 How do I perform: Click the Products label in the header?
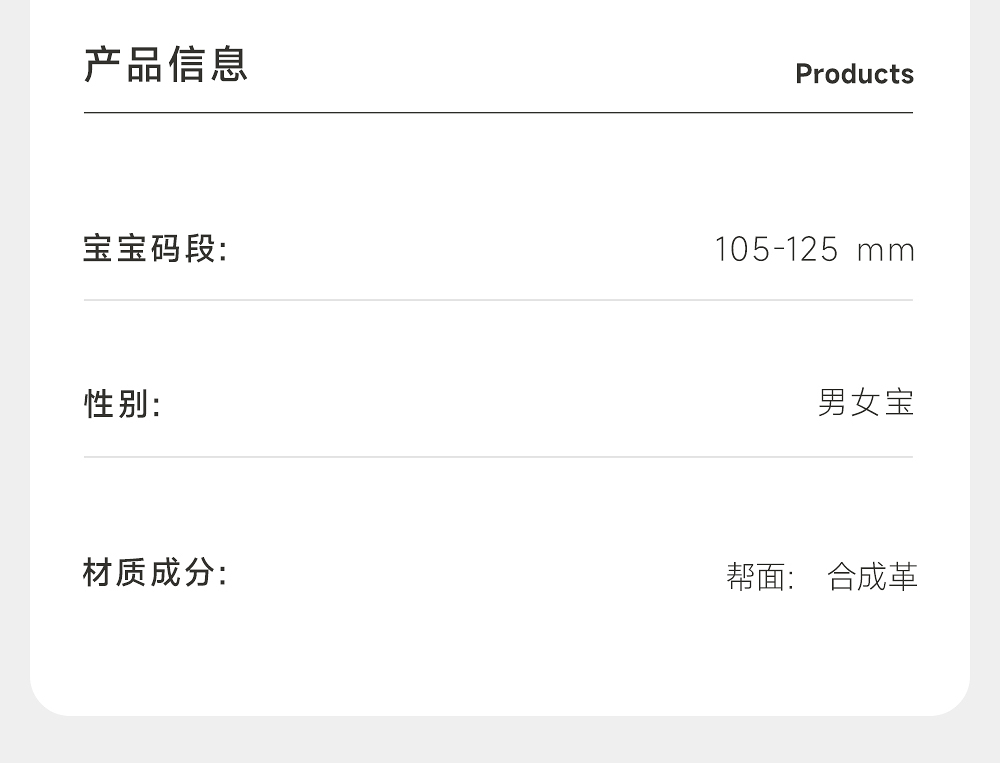click(854, 74)
